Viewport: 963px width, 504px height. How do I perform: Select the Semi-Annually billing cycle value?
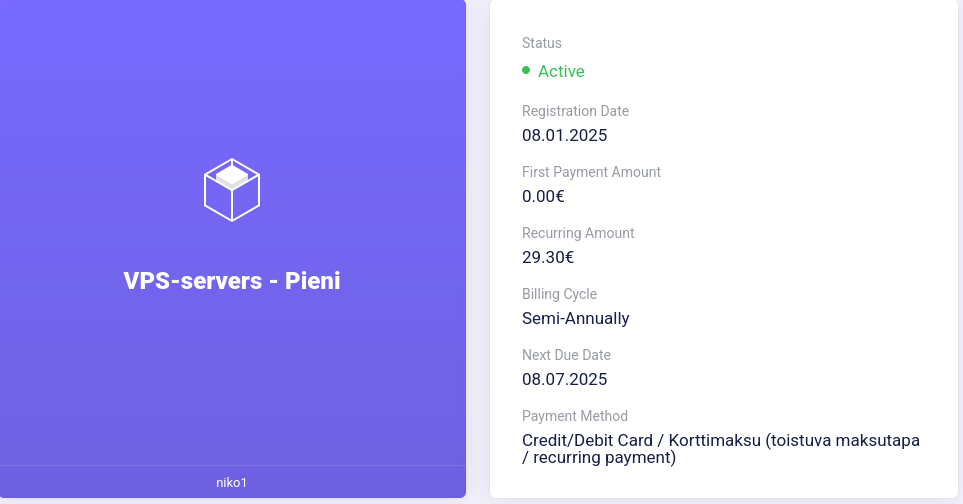pyautogui.click(x=575, y=318)
